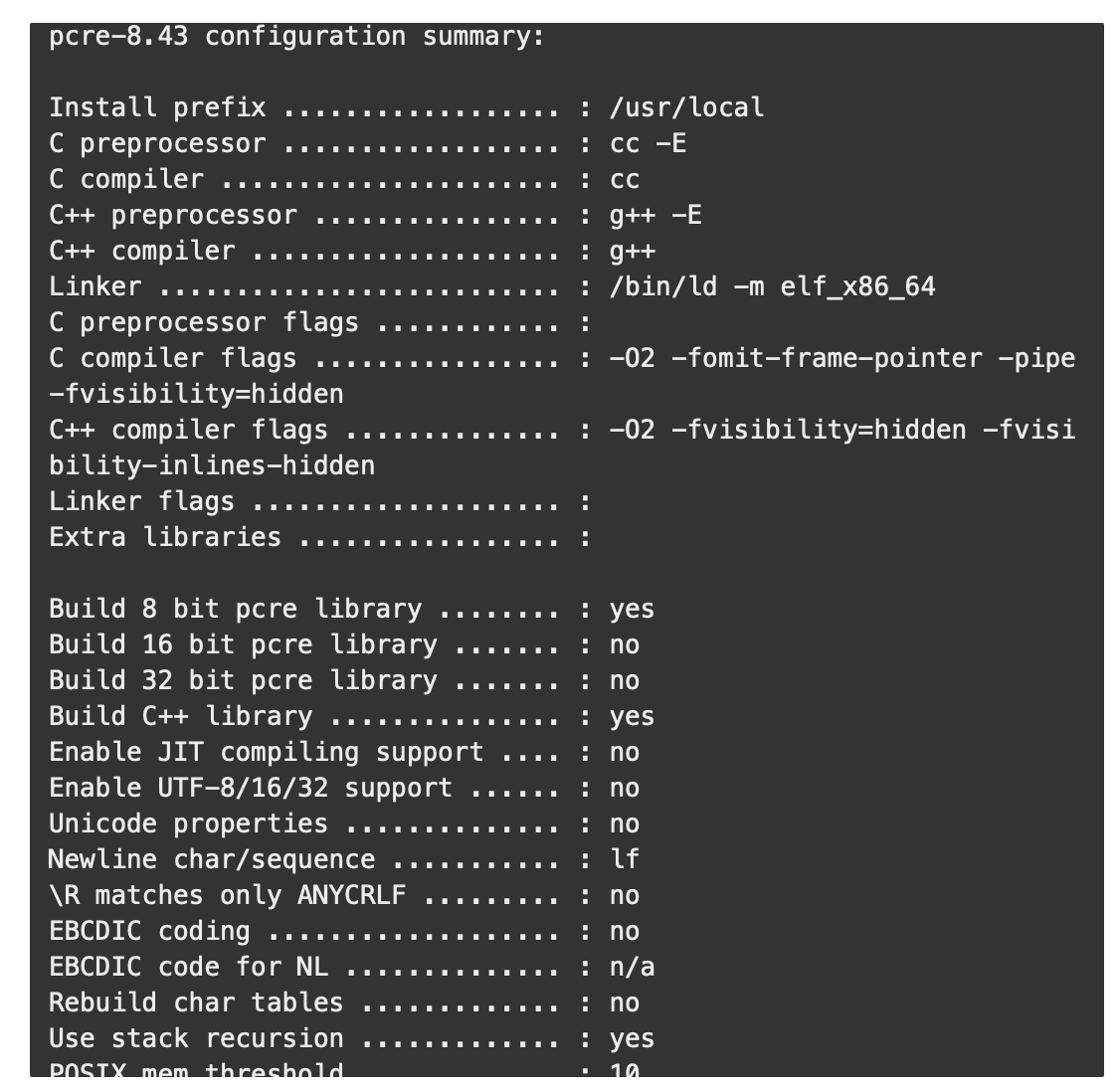Click the '-fvisibility=hidden' wrapped flag line
The image size is (1120, 1090).
(196, 394)
